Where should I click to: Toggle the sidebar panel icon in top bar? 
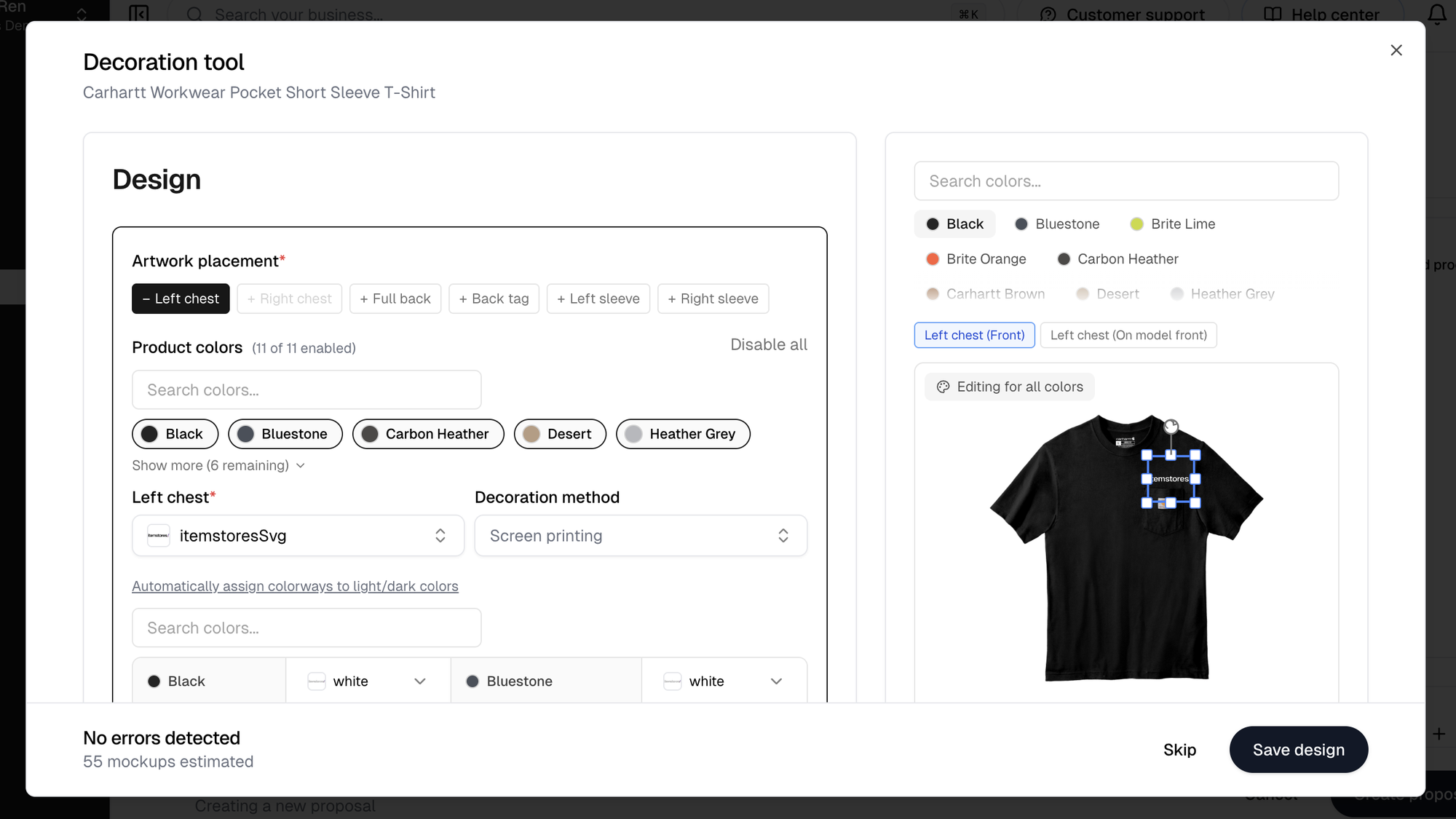click(x=138, y=14)
